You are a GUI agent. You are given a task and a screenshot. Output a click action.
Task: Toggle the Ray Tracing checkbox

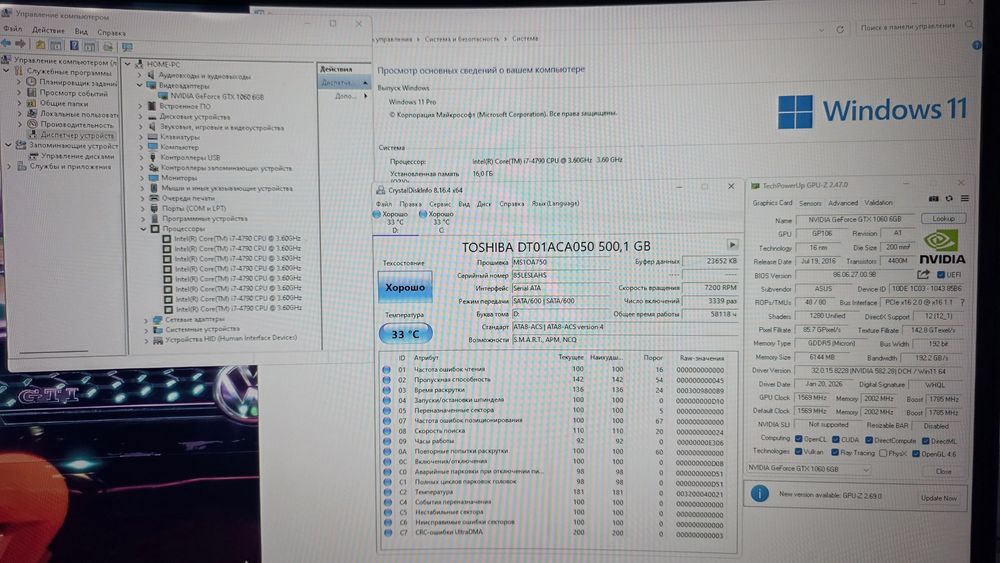[835, 453]
